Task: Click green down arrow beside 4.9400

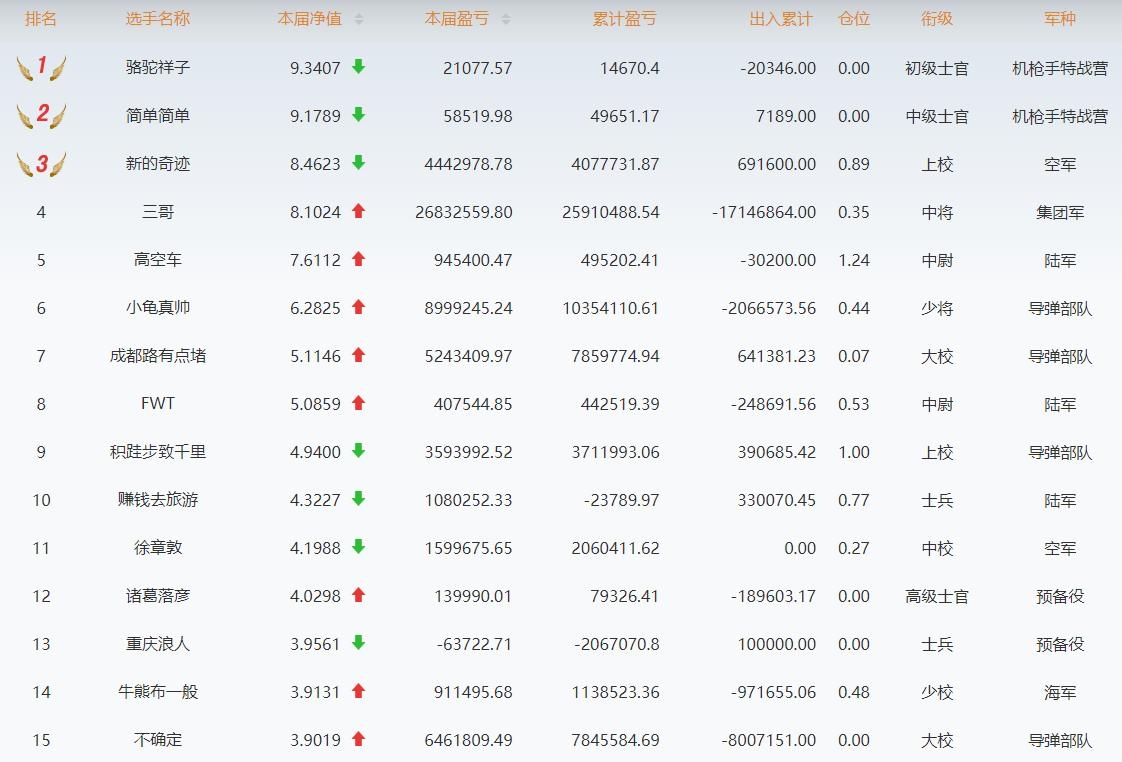Action: click(x=358, y=451)
